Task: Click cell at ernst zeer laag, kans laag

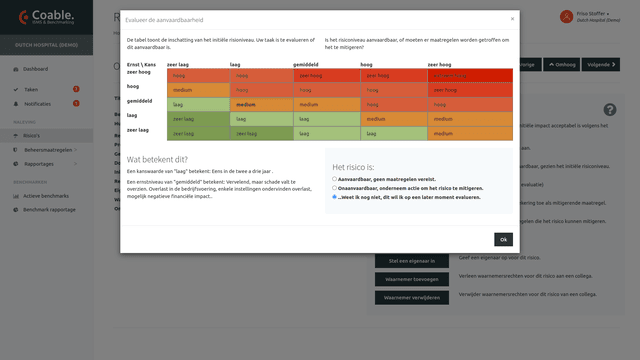Action: [262, 133]
